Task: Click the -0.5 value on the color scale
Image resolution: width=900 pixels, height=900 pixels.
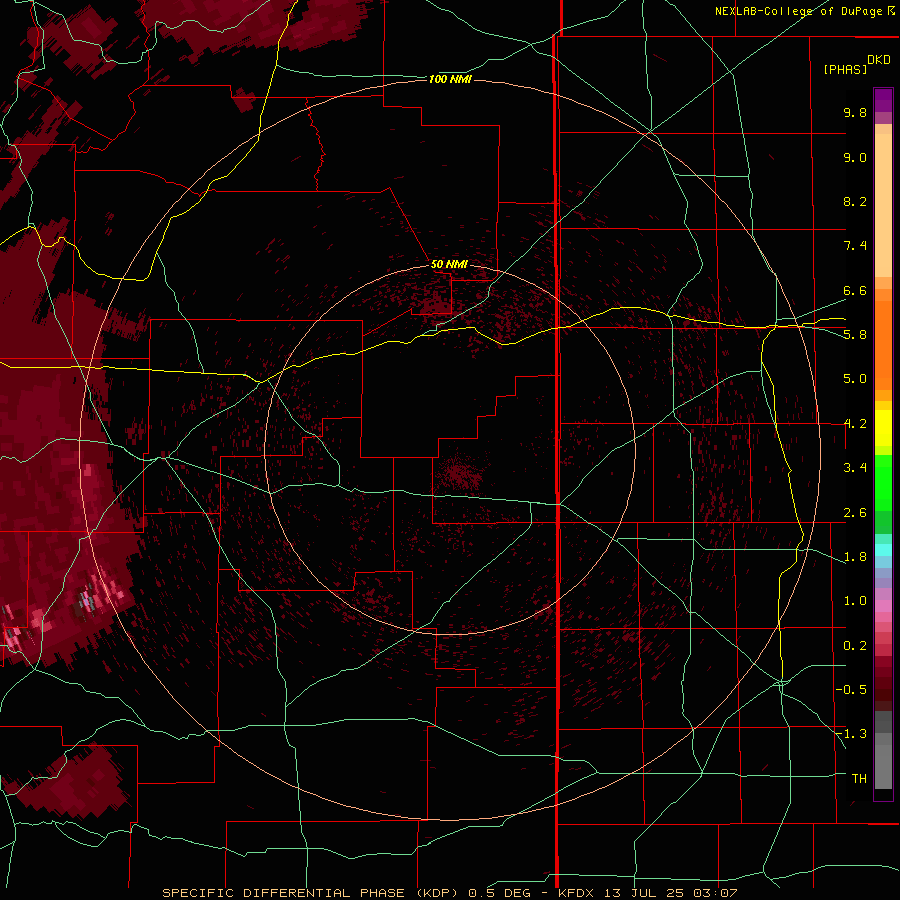Action: pos(851,690)
